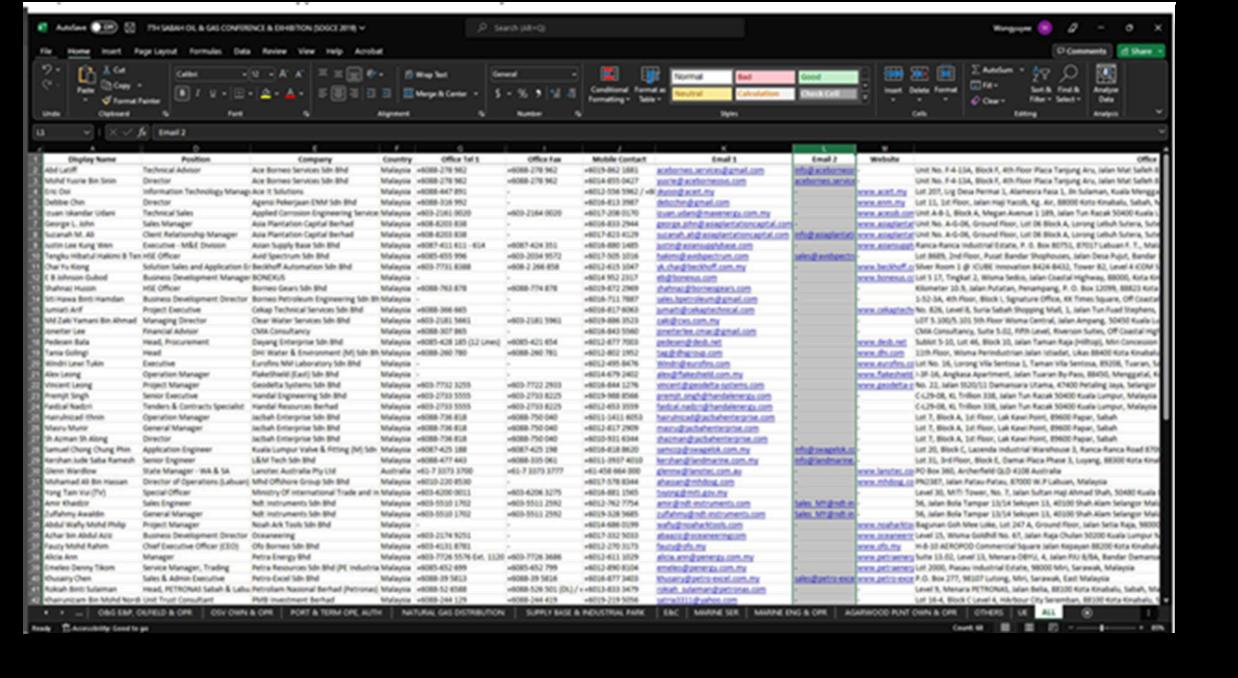Click the green Share button

pos(1140,51)
